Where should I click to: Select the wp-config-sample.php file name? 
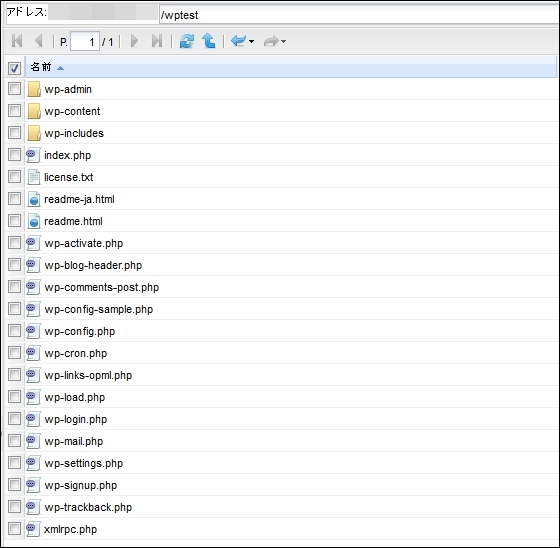coord(99,309)
